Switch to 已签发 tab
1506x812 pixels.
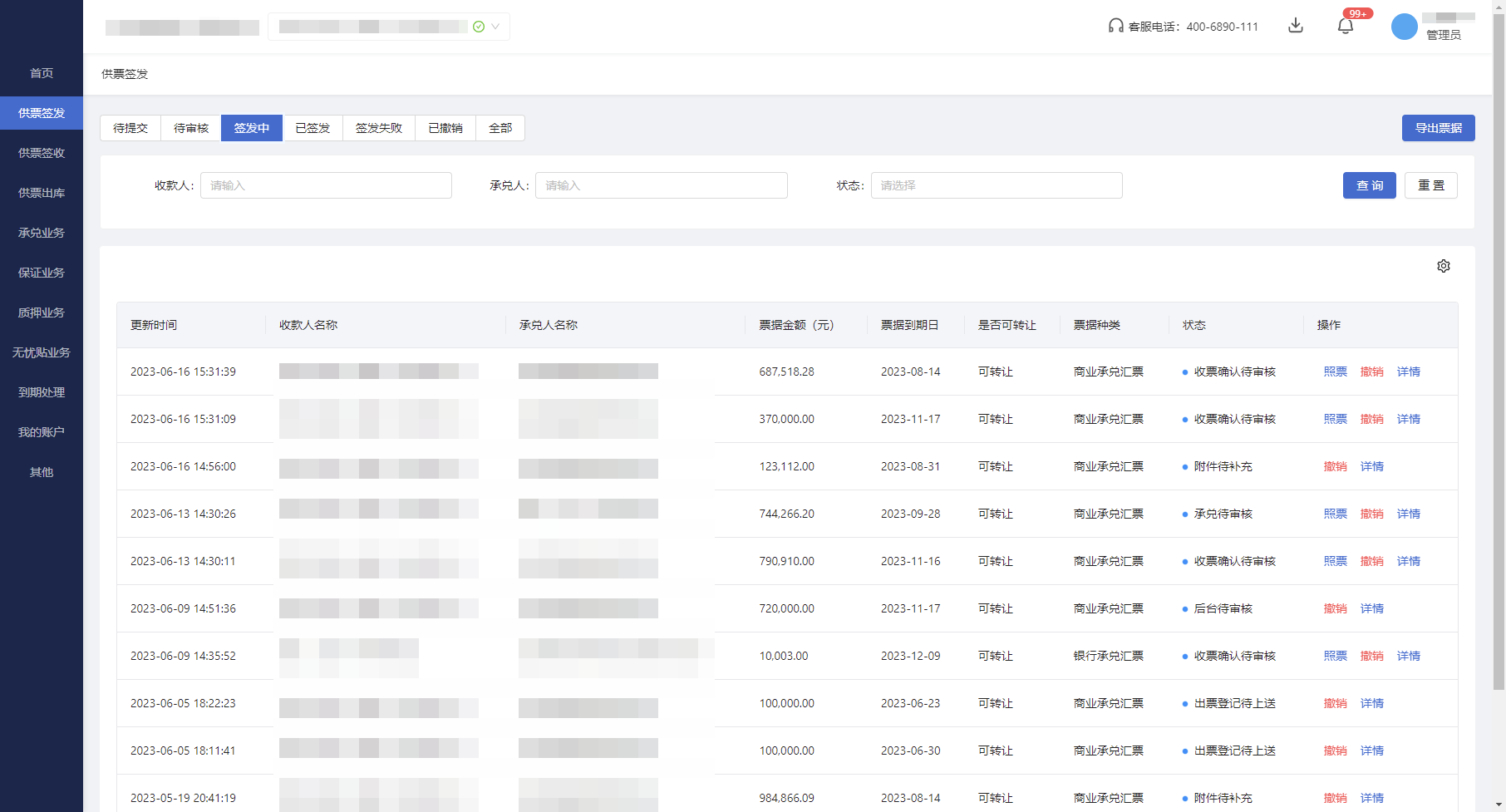point(313,128)
